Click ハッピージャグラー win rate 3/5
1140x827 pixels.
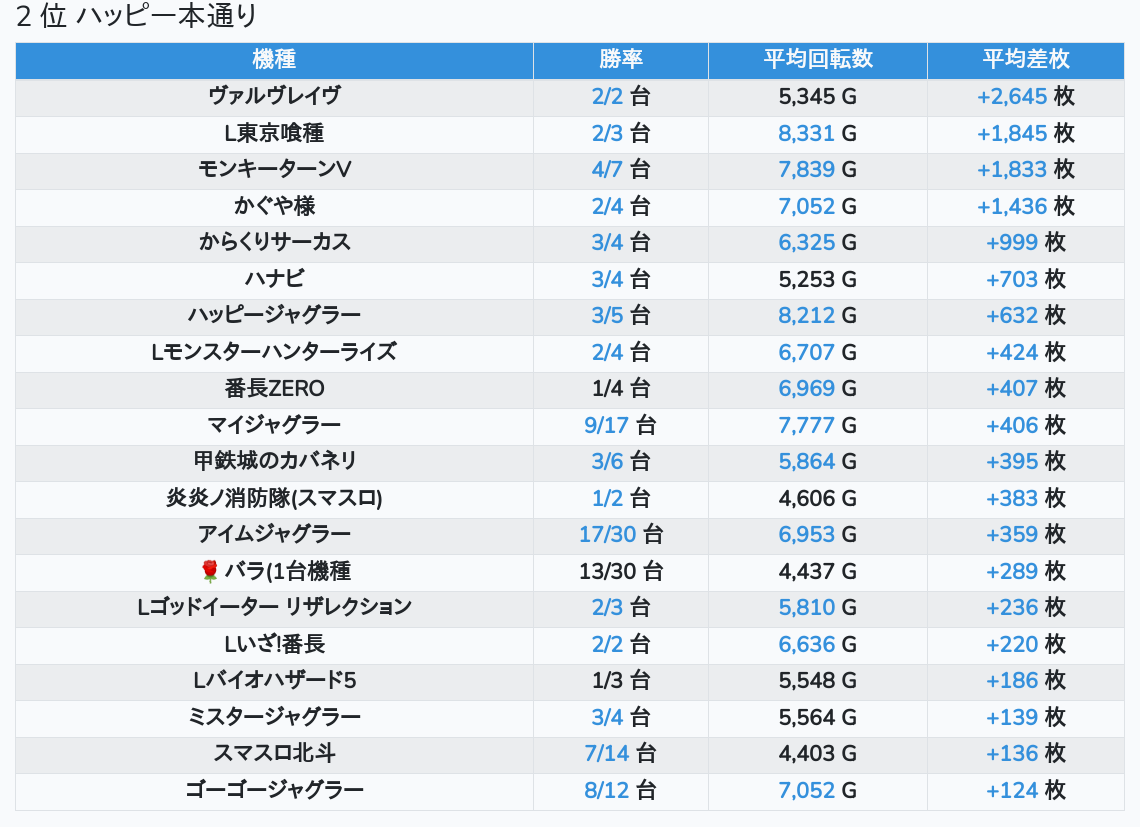[x=607, y=315]
